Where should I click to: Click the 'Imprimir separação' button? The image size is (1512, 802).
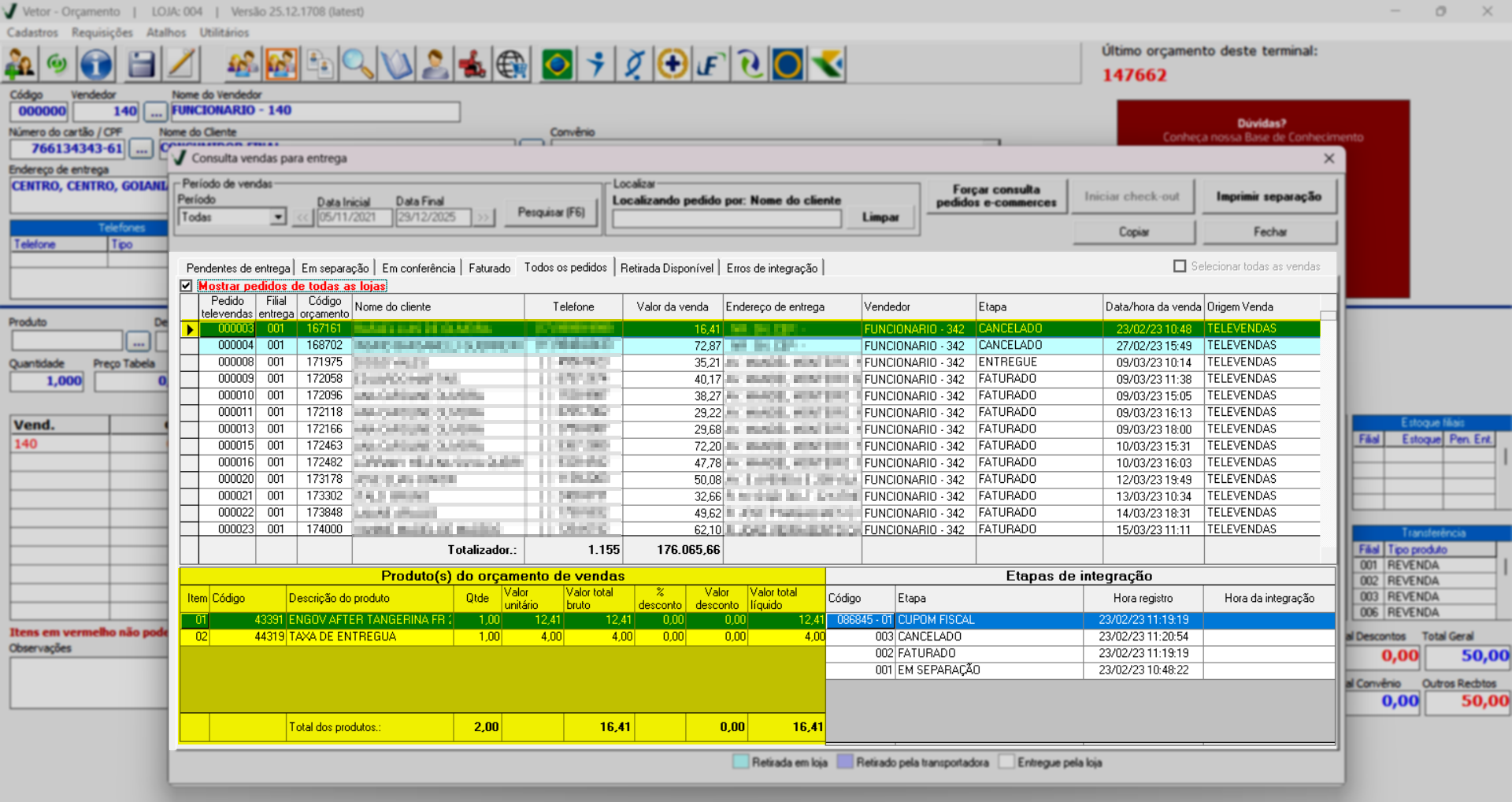point(1269,196)
